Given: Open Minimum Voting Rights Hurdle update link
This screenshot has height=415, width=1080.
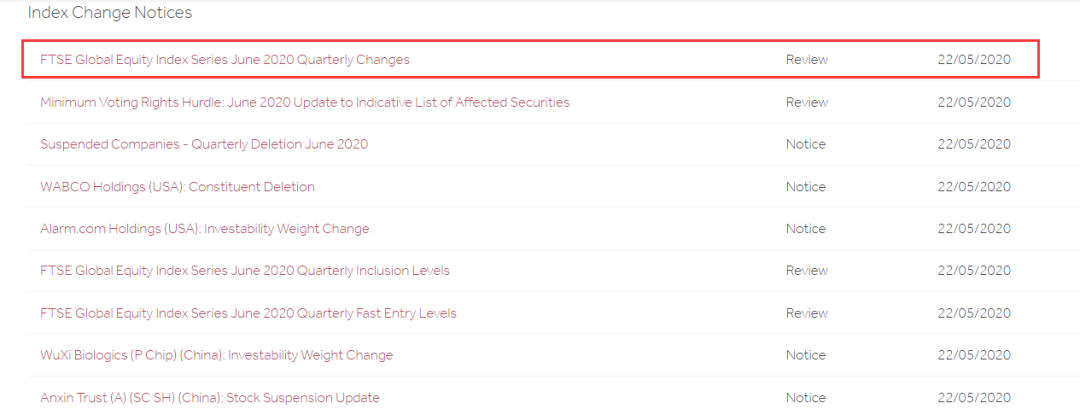Looking at the screenshot, I should point(304,103).
